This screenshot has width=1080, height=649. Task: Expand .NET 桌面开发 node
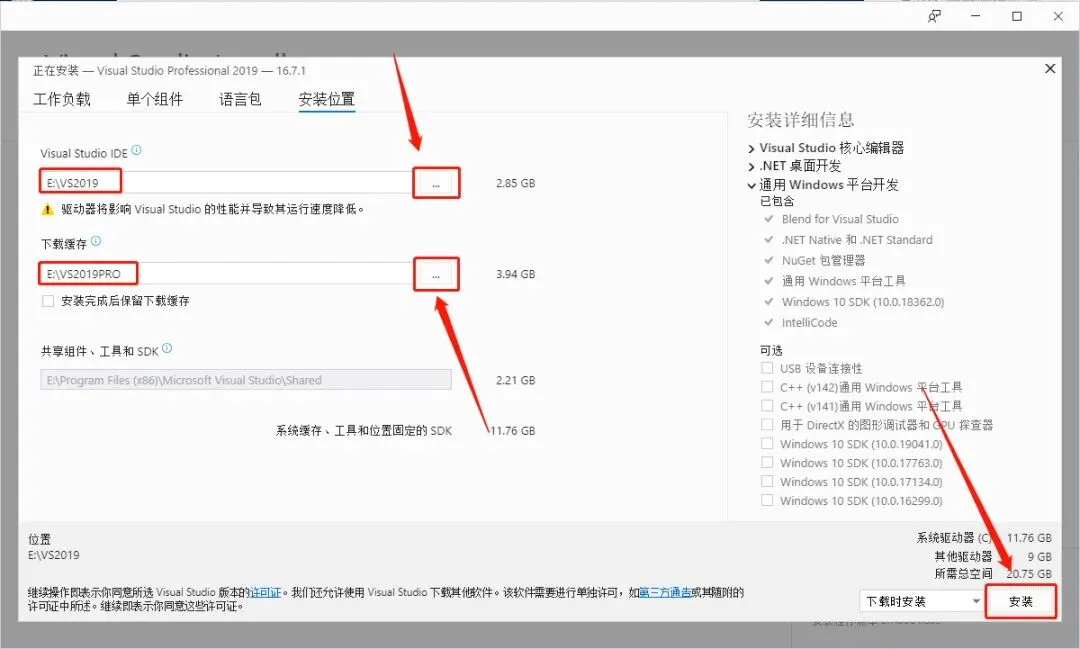coord(751,166)
